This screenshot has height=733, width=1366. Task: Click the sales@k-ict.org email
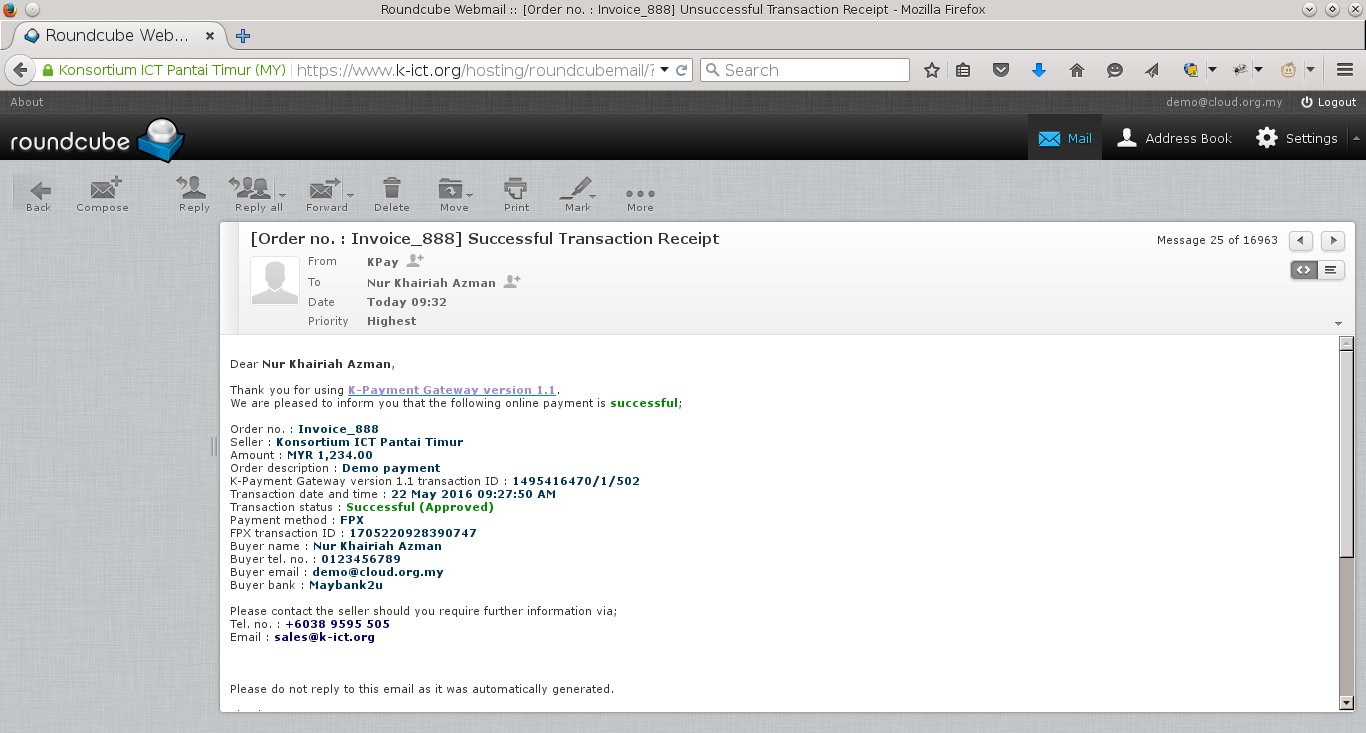coord(325,637)
